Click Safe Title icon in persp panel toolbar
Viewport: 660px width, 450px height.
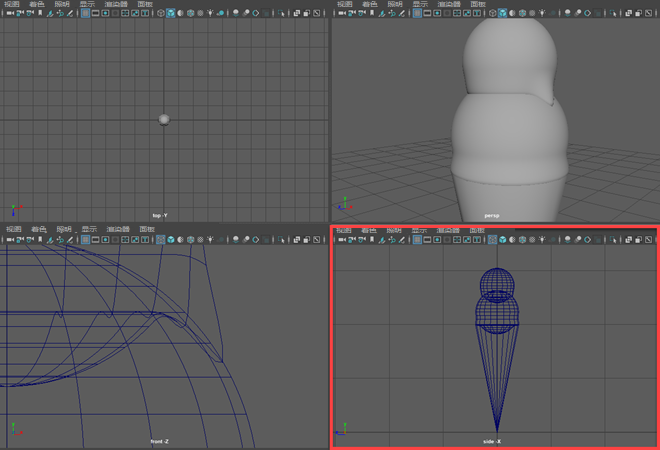point(476,13)
